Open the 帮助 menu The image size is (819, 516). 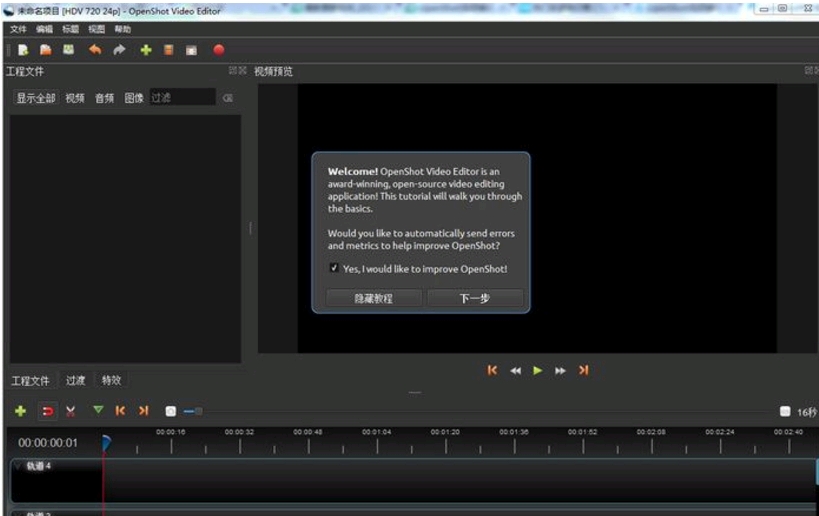123,29
